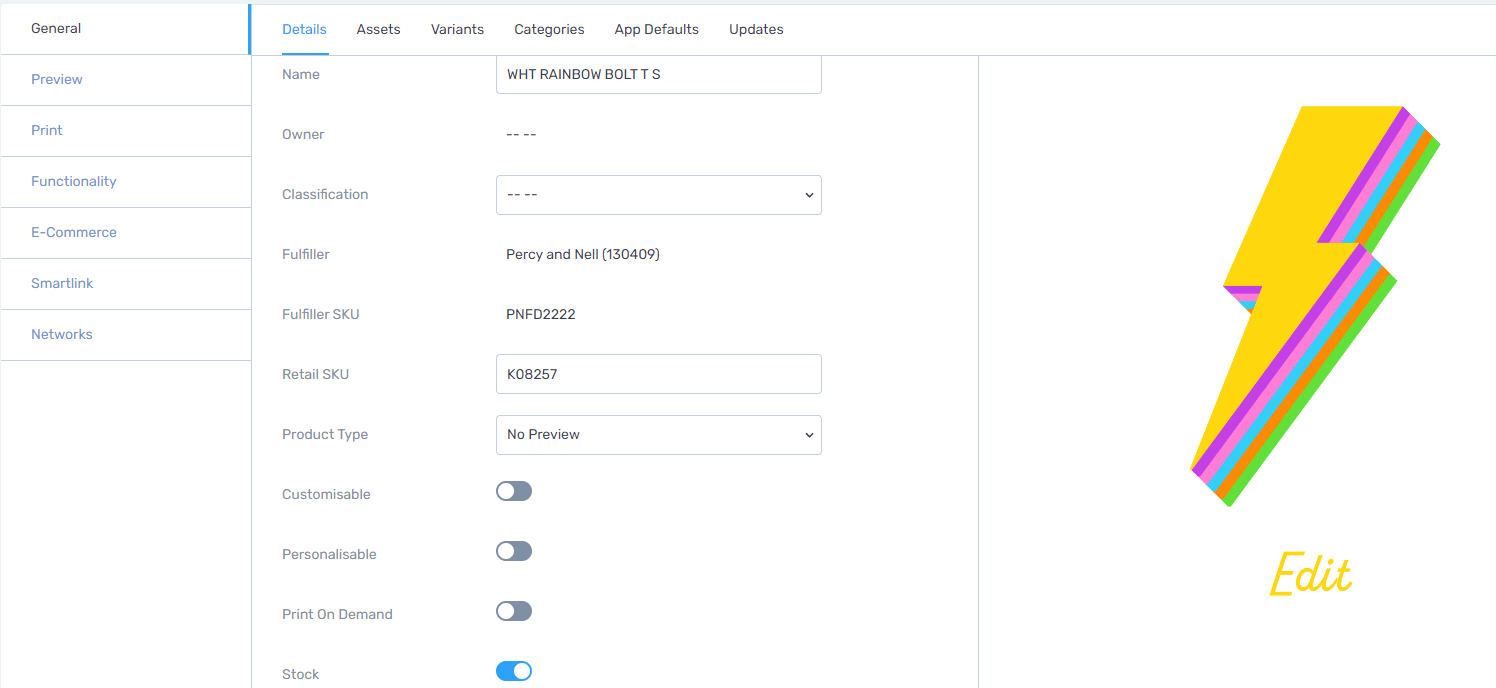
Task: Click the rainbow lightning bolt product image
Action: pos(1315,306)
